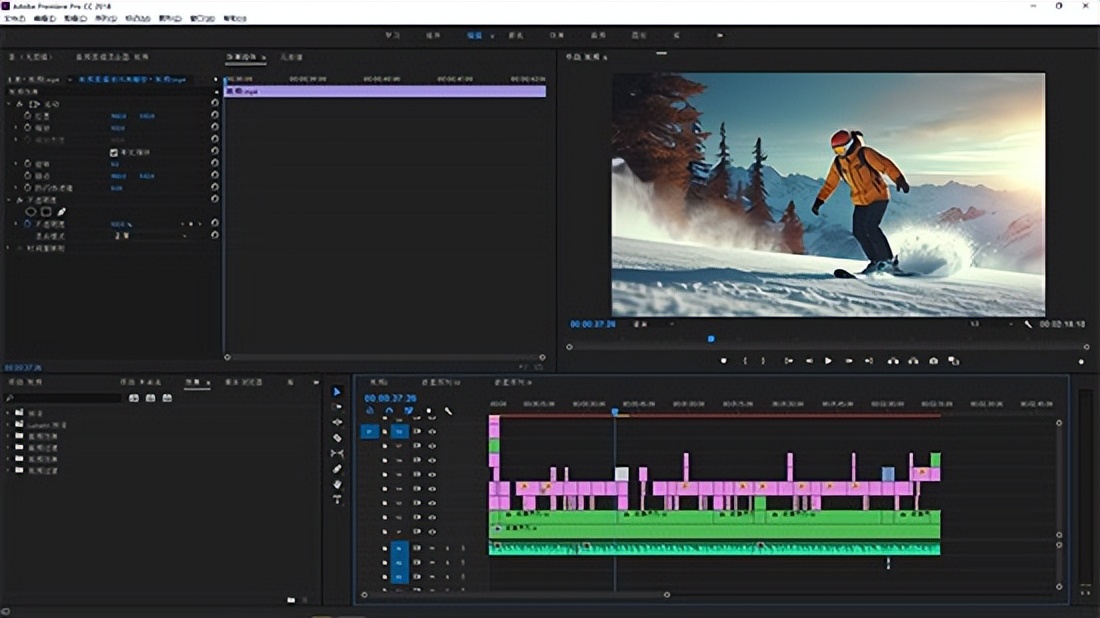Open the File menu in the menu bar
1100x618 pixels.
[14, 18]
